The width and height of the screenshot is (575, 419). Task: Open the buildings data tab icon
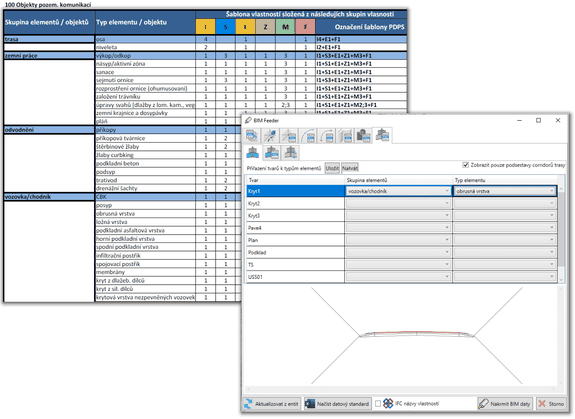(363, 136)
